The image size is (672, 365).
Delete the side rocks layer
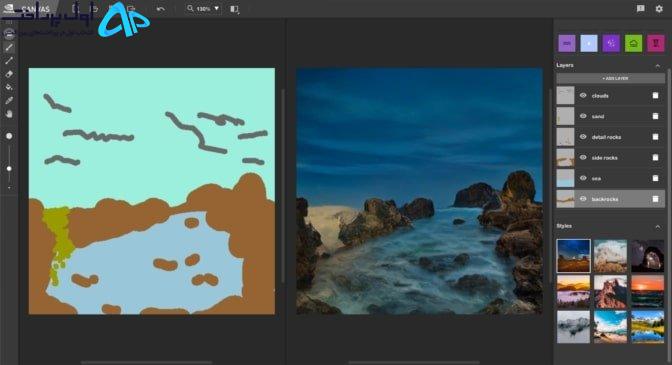(655, 157)
